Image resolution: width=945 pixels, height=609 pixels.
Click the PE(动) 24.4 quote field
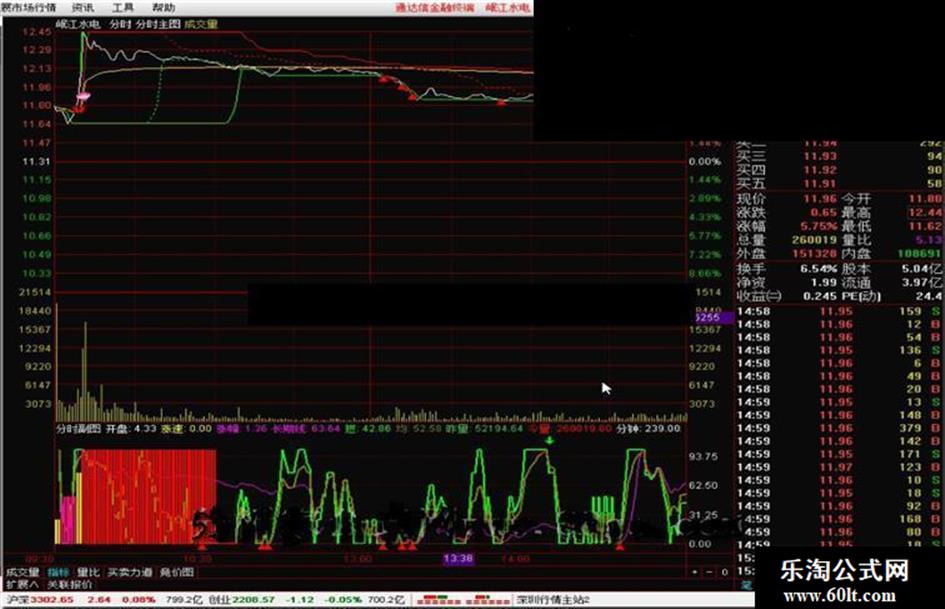click(892, 297)
